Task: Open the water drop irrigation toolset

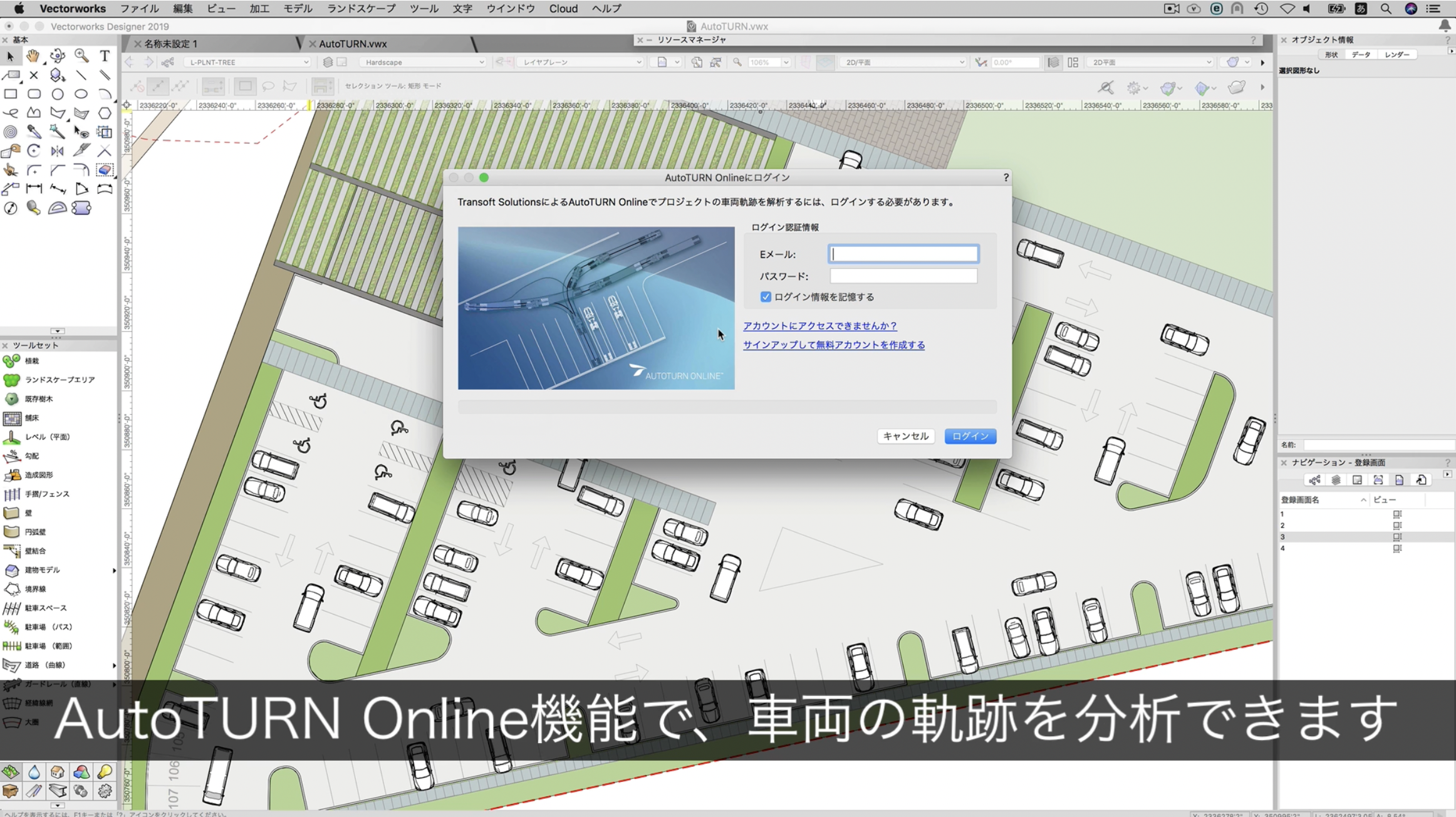Action: [34, 772]
